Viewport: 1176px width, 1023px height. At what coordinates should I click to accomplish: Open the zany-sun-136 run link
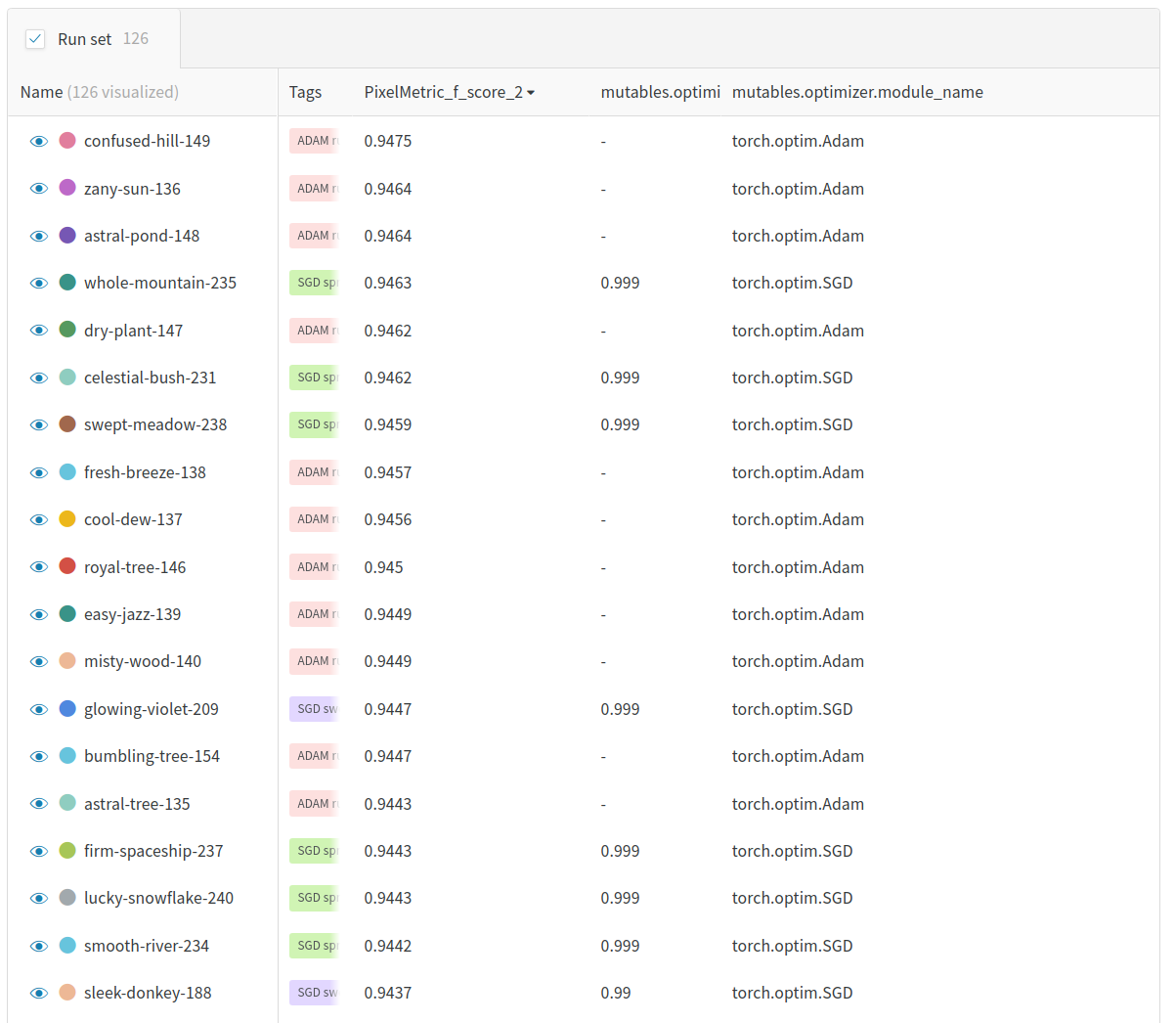click(132, 189)
